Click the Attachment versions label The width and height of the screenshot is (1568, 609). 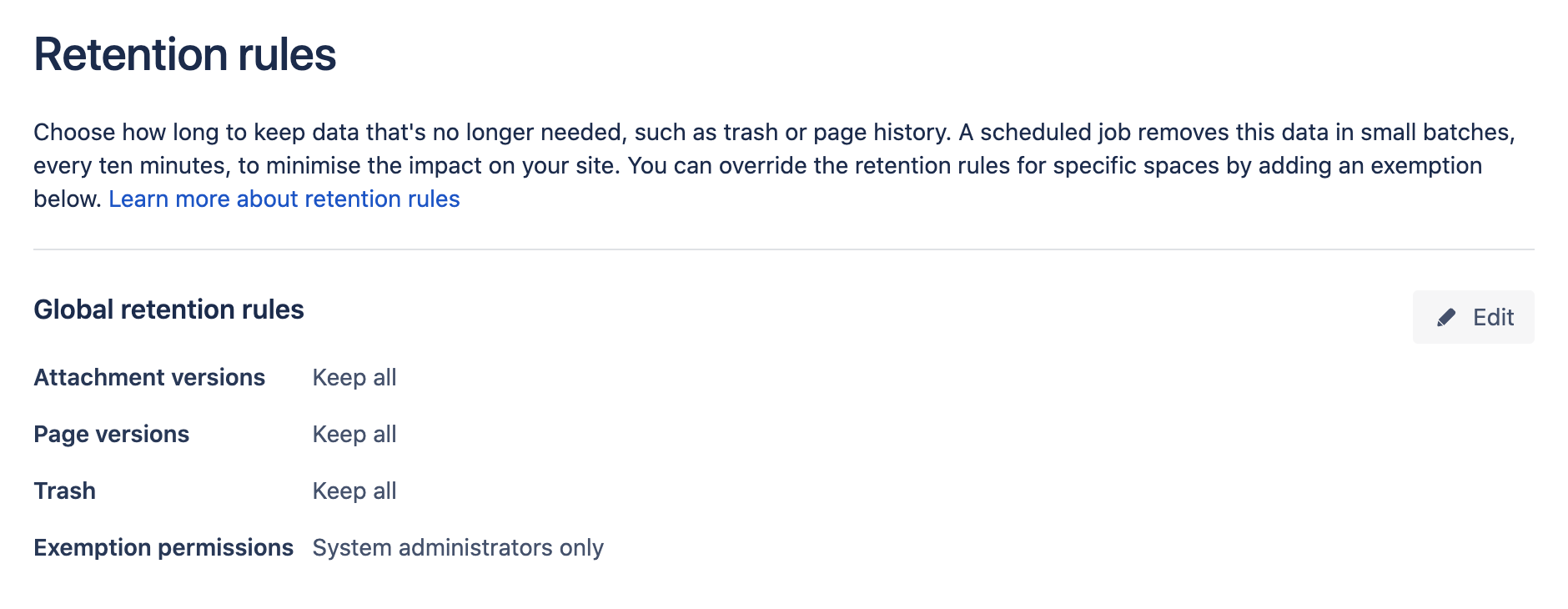click(149, 377)
